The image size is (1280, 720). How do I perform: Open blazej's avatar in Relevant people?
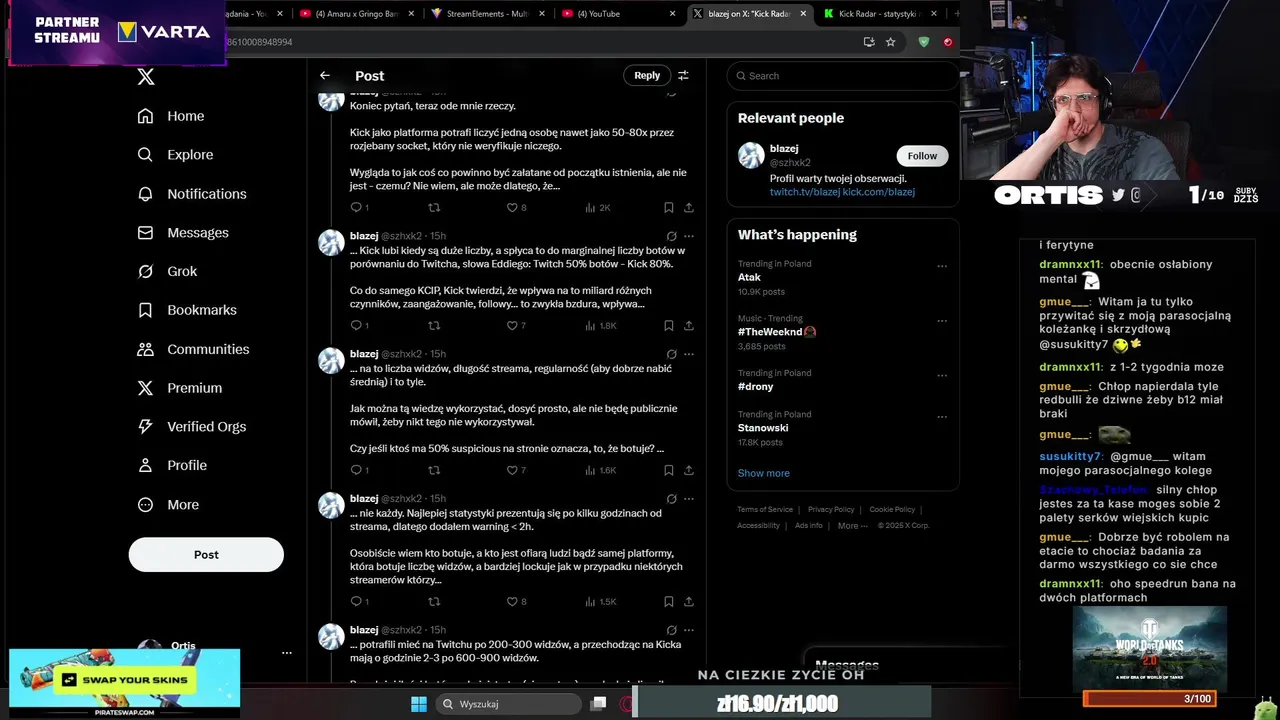coord(751,155)
